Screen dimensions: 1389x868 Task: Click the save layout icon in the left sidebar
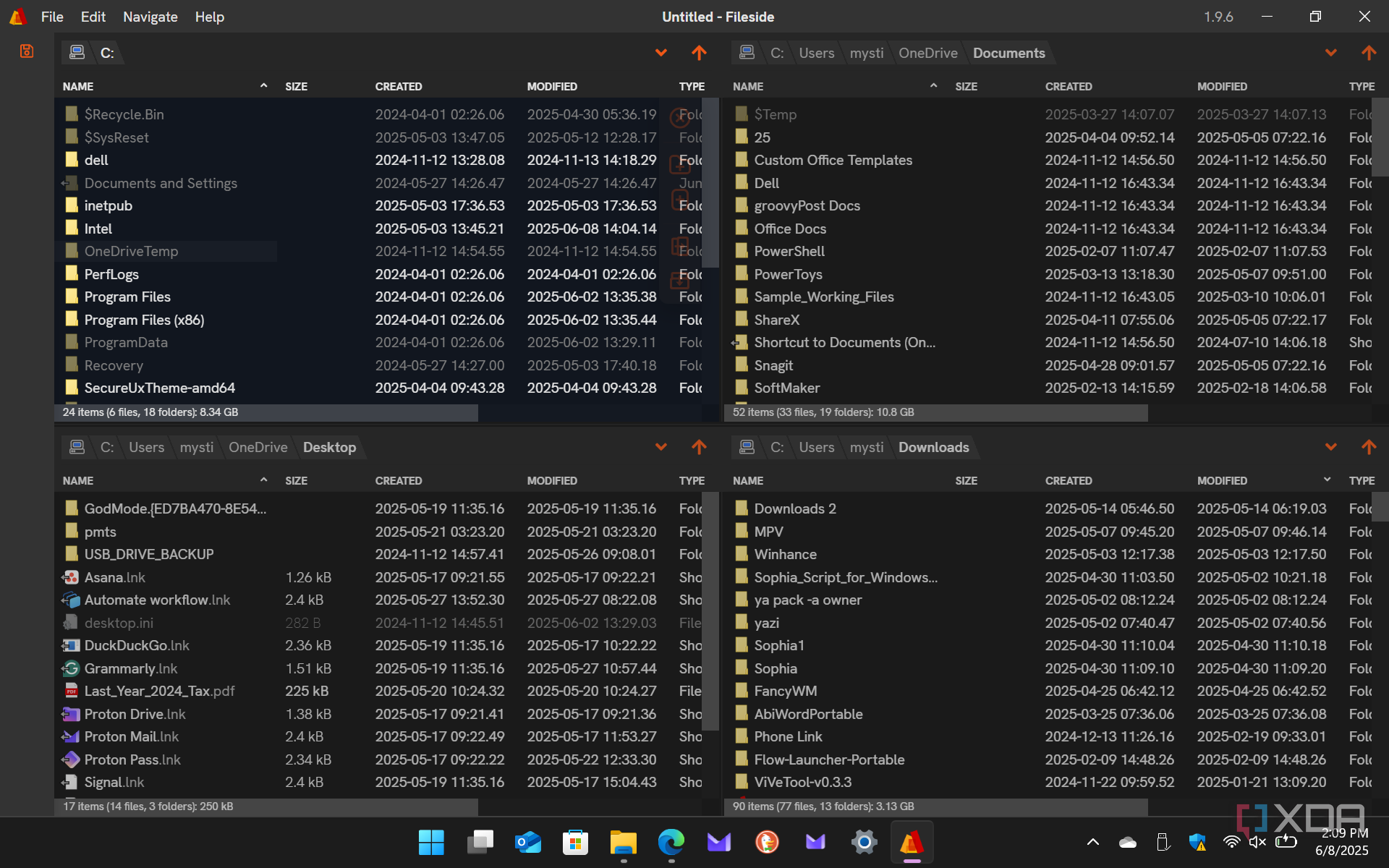click(27, 51)
